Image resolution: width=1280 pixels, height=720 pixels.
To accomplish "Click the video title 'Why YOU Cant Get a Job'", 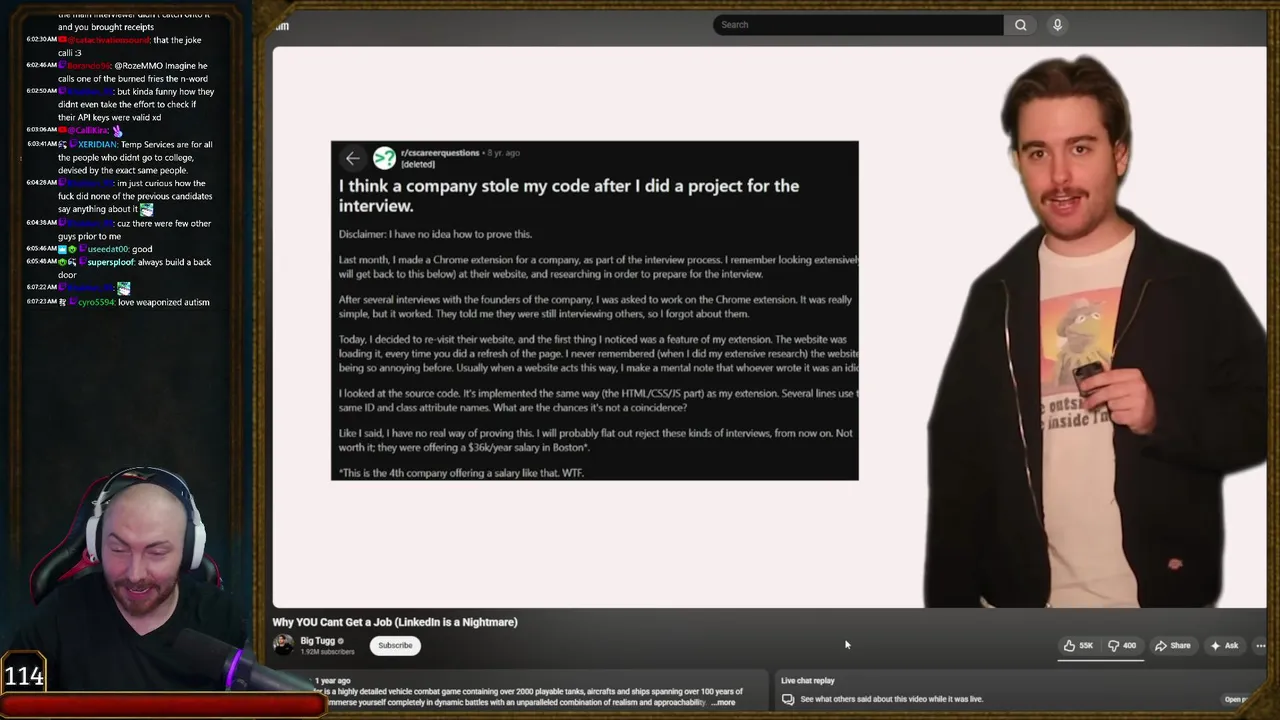I will click(395, 622).
